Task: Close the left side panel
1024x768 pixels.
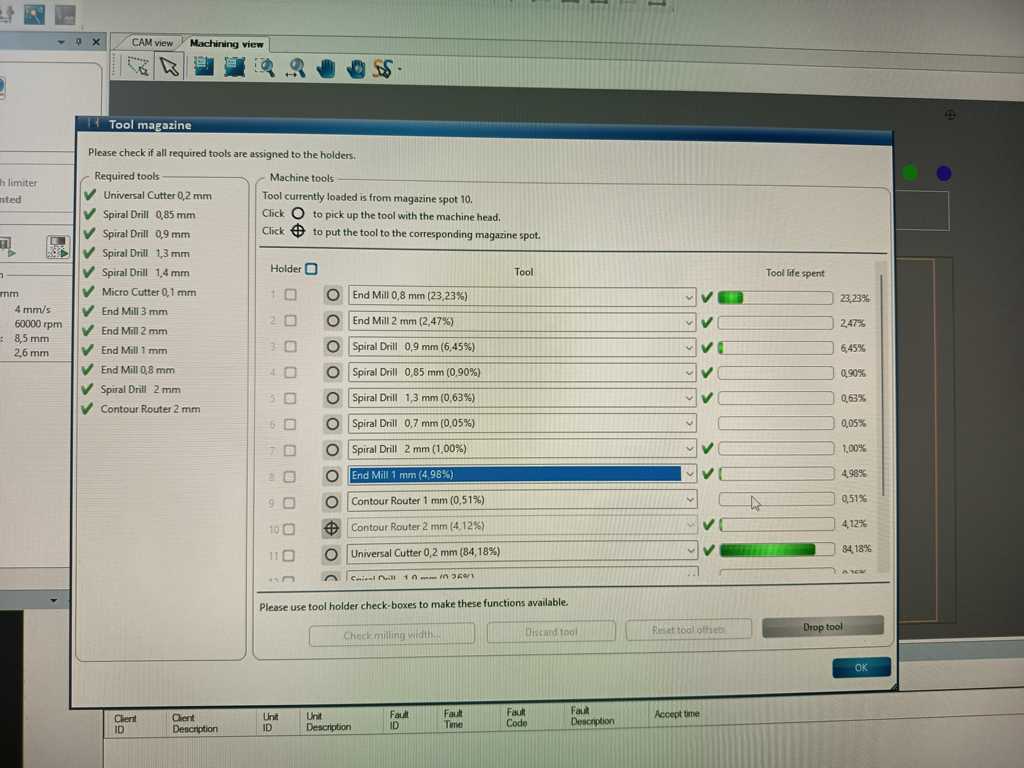Action: [x=96, y=42]
